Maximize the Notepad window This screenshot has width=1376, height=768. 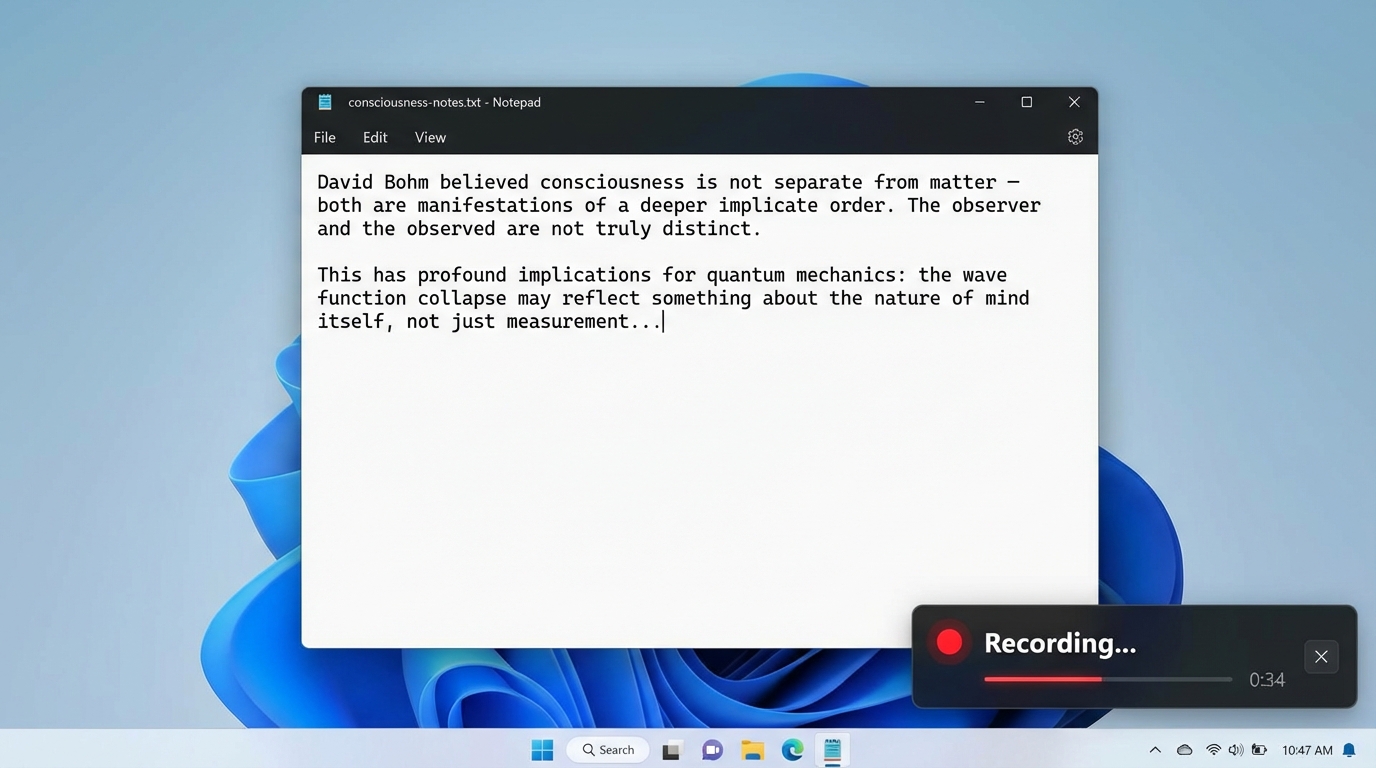(1027, 102)
